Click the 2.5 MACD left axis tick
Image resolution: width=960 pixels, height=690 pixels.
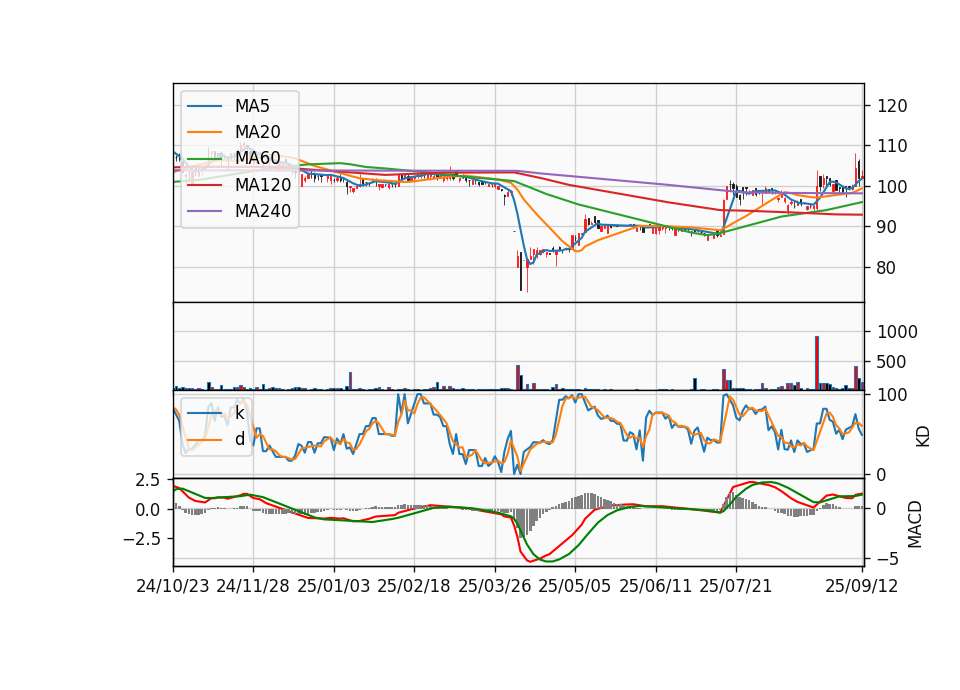147,480
